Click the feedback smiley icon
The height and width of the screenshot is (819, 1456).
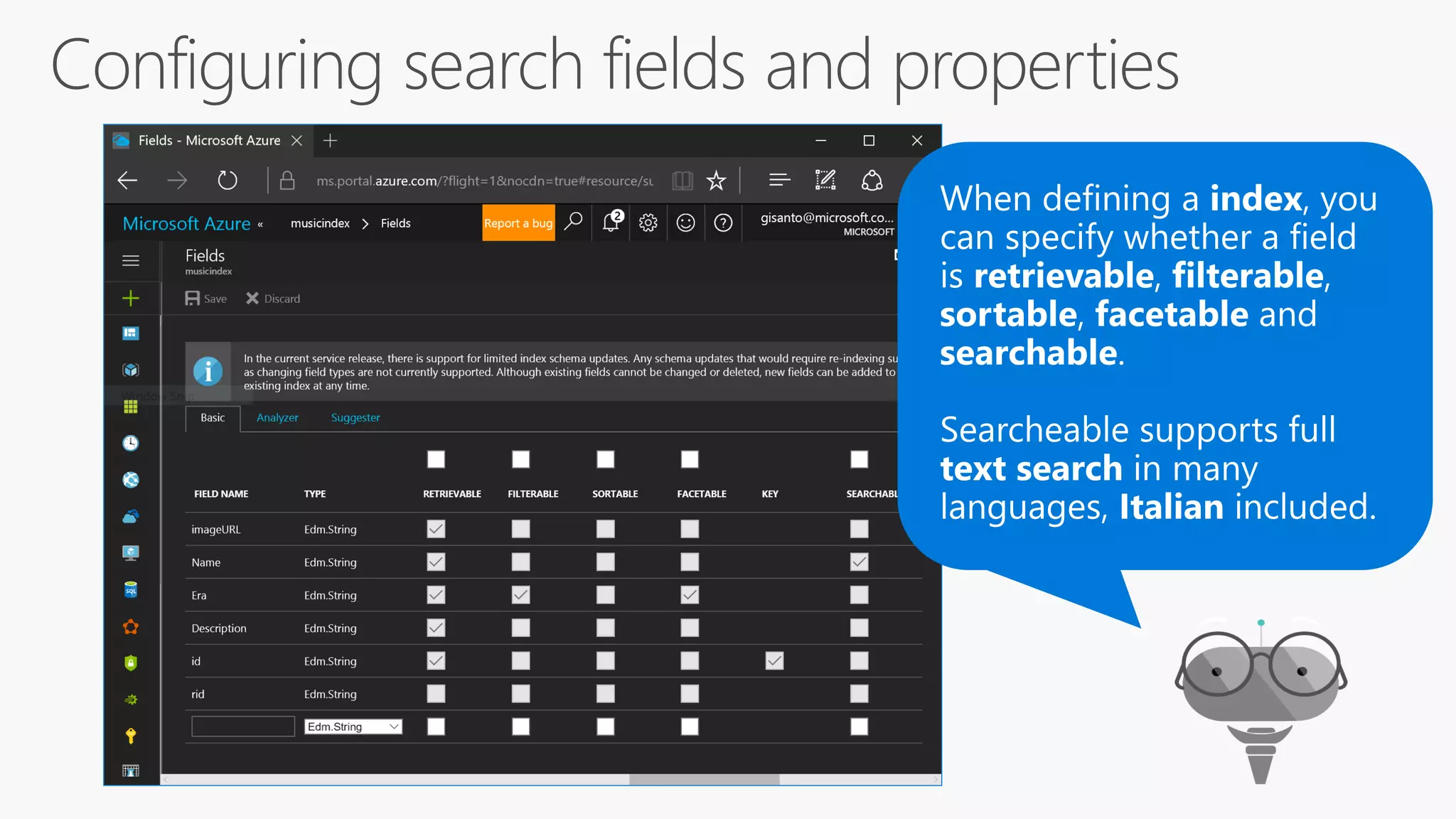tap(685, 223)
